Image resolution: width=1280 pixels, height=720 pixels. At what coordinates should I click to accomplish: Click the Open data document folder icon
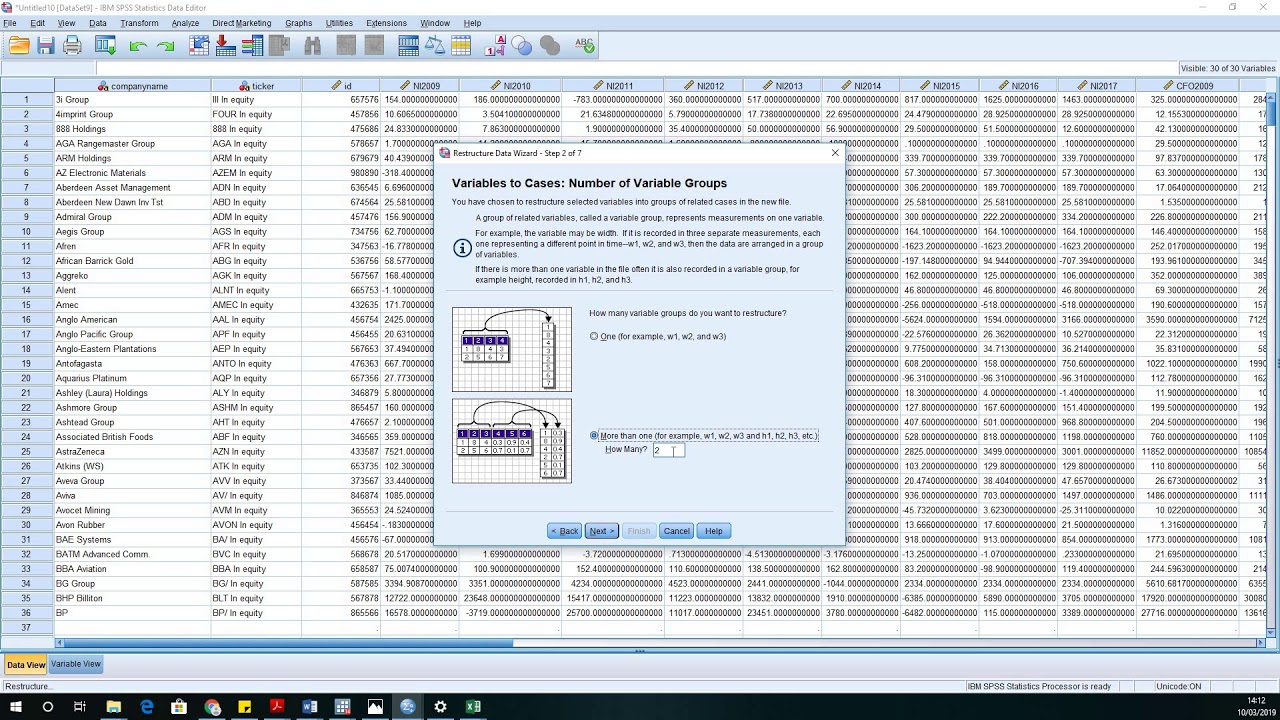pyautogui.click(x=19, y=45)
